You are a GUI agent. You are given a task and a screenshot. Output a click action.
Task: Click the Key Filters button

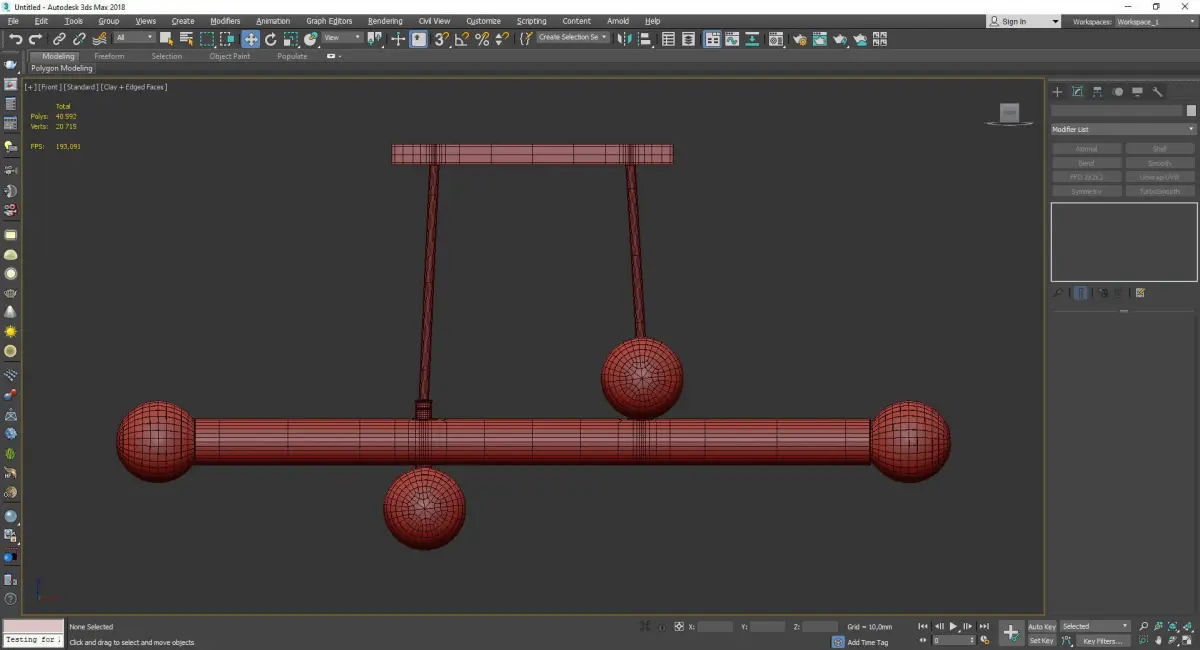pos(1103,641)
